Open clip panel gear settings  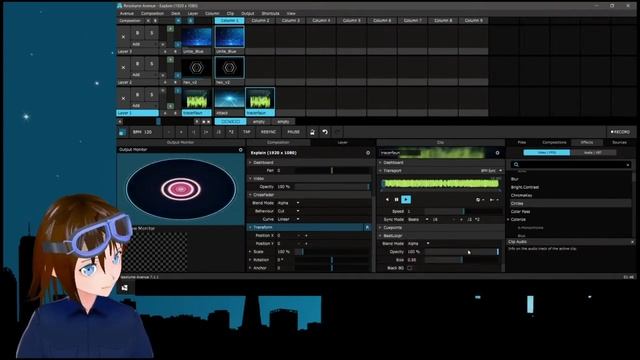click(x=497, y=153)
